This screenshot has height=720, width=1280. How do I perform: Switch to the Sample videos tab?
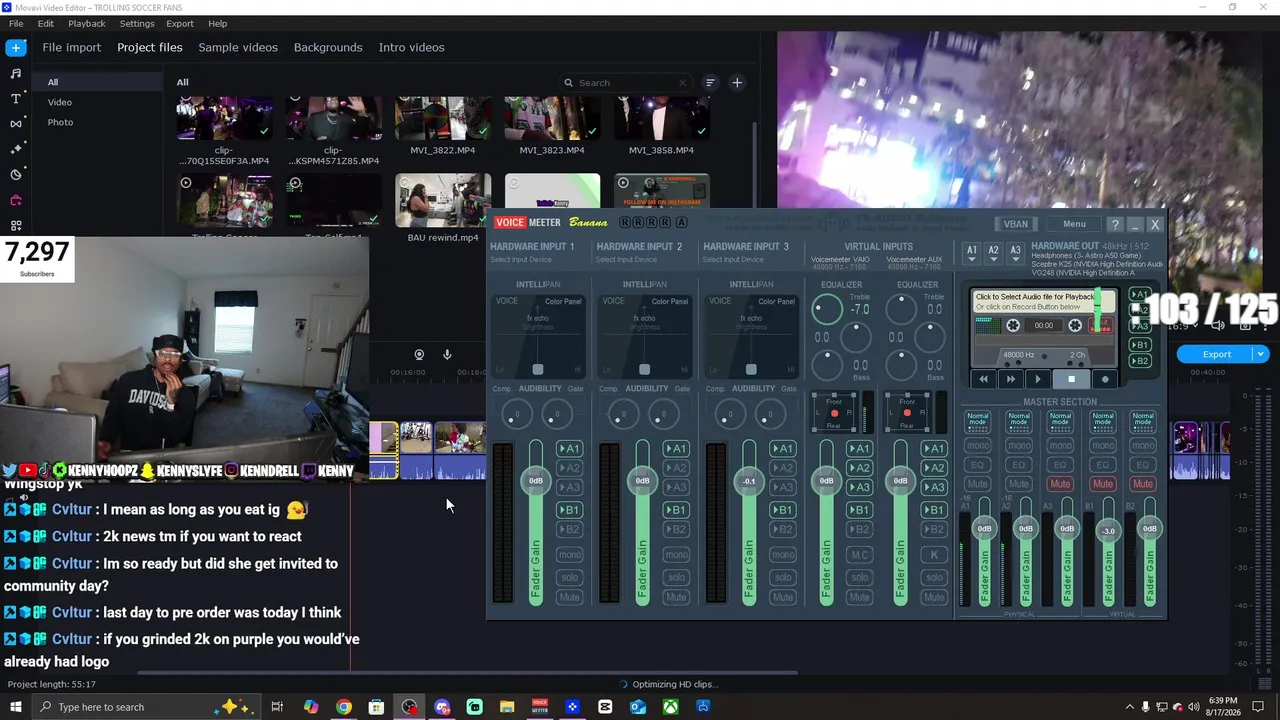pyautogui.click(x=238, y=47)
